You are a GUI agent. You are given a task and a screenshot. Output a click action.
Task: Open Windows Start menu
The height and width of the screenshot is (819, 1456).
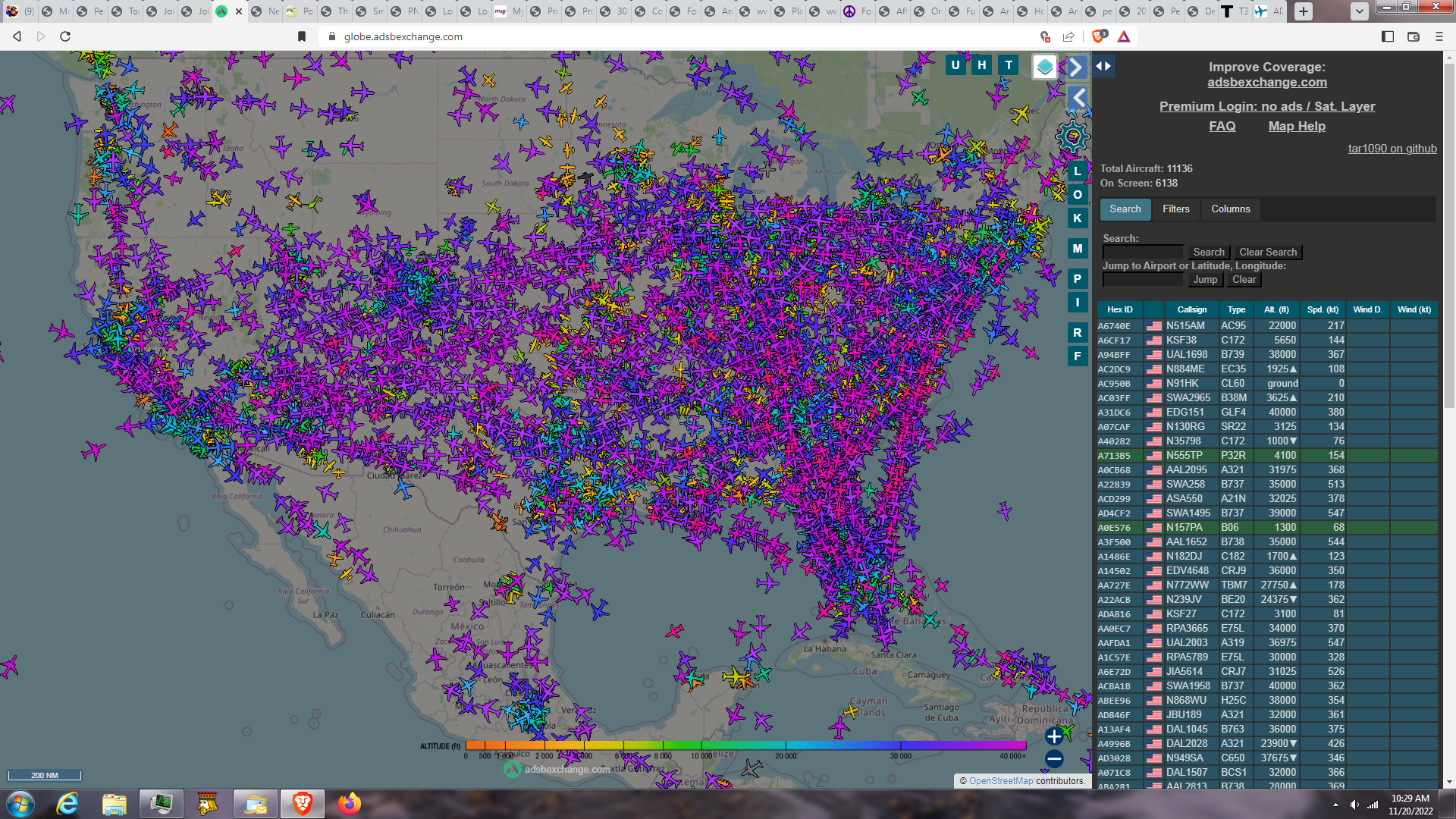pos(20,804)
